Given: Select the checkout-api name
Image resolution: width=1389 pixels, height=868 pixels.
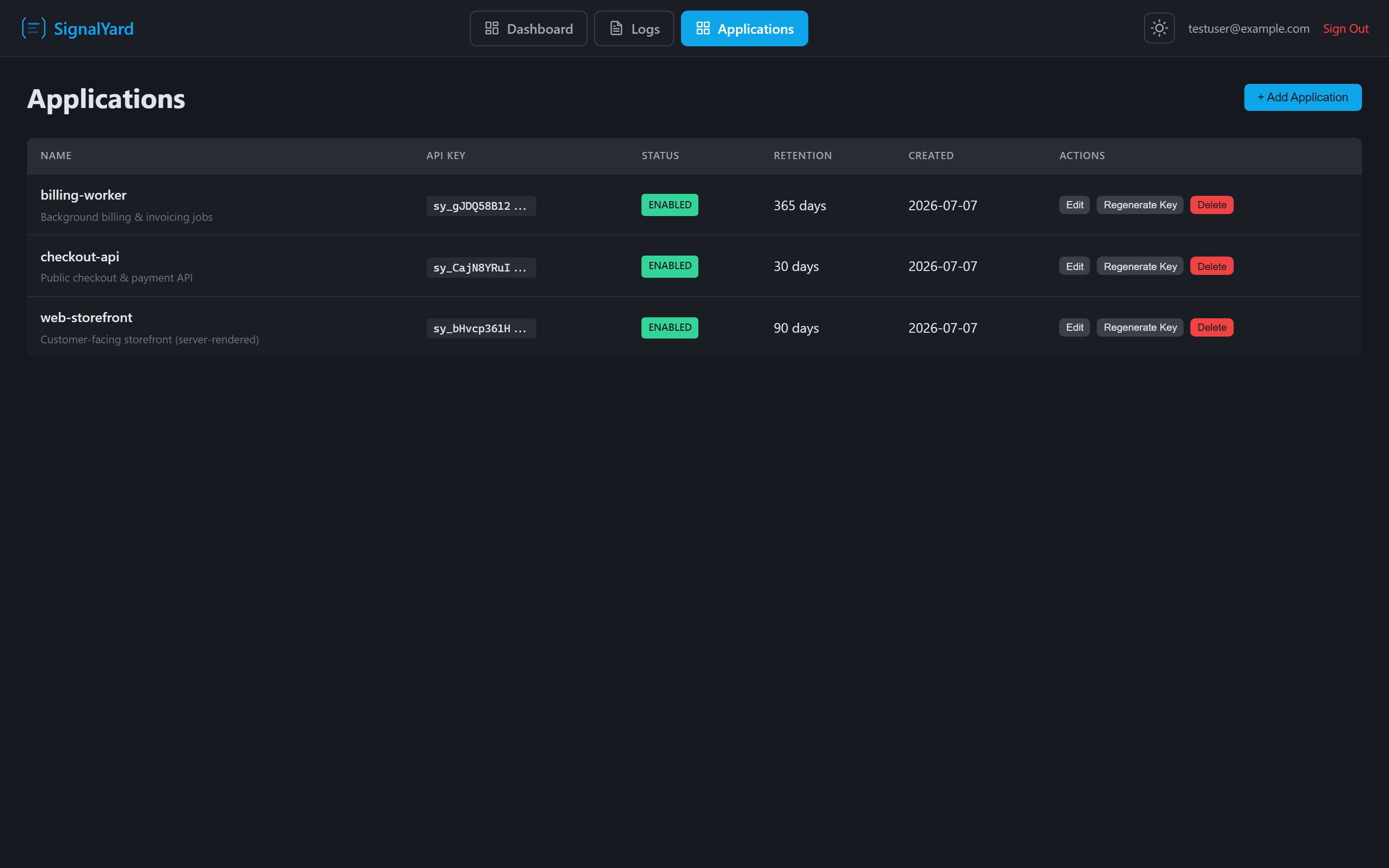Looking at the screenshot, I should click(80, 257).
